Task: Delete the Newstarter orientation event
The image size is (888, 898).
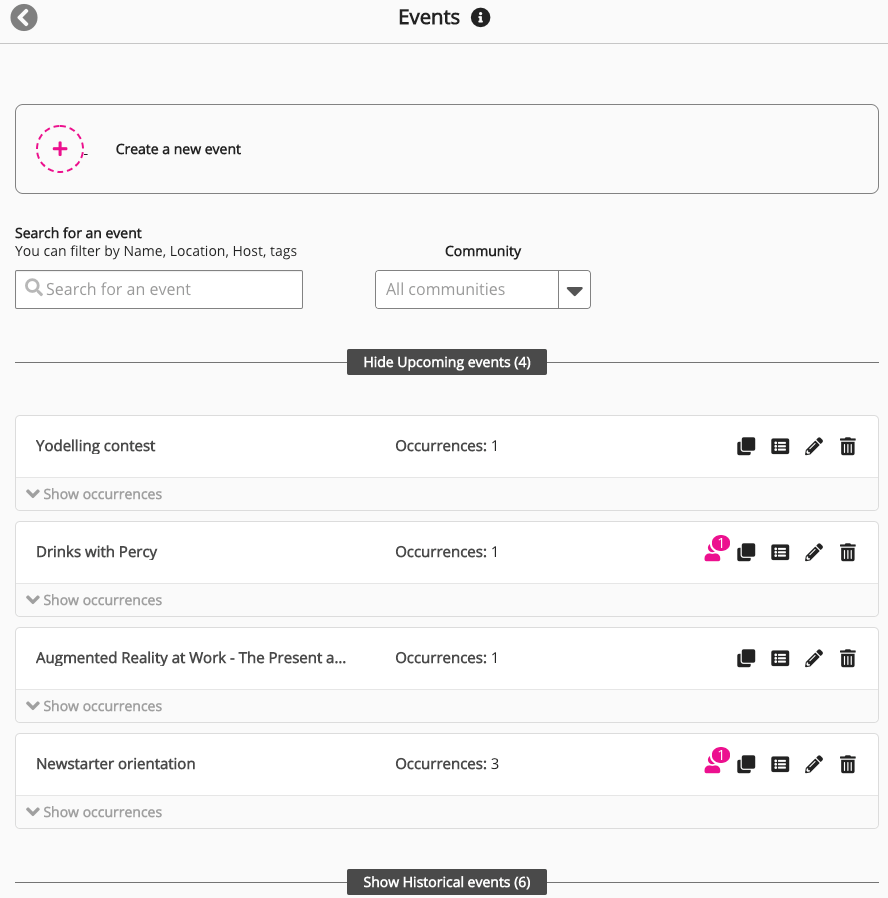Action: point(848,765)
